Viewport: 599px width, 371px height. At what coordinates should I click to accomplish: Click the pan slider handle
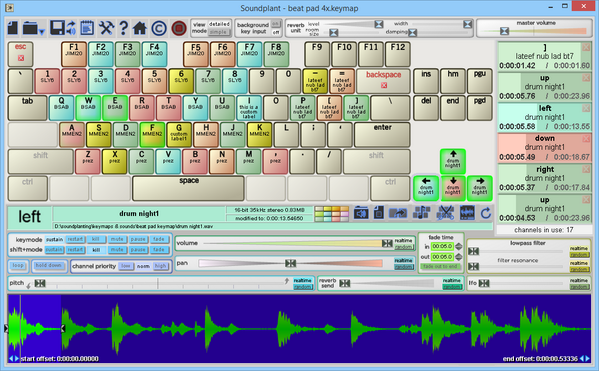290,263
